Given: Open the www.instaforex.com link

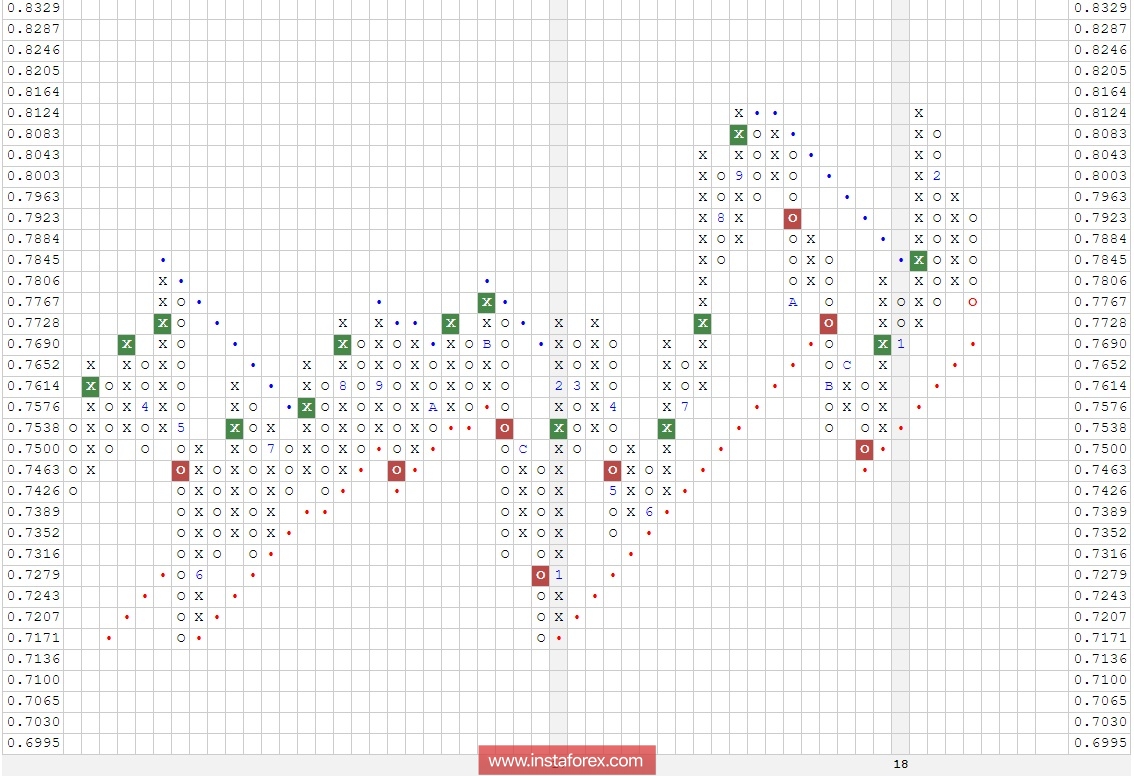Looking at the screenshot, I should pyautogui.click(x=566, y=760).
